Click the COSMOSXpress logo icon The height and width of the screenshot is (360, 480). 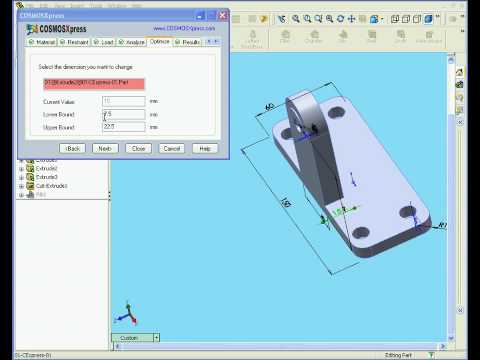pyautogui.click(x=32, y=29)
